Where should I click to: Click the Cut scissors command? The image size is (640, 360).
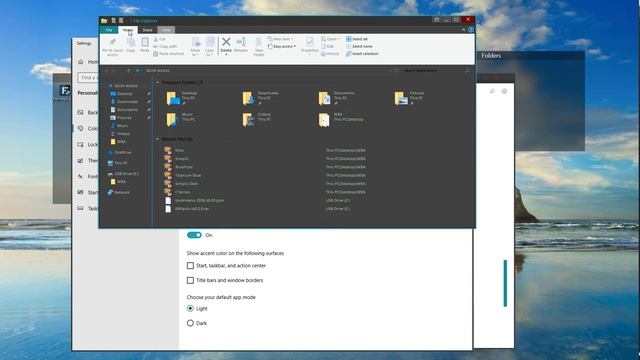tap(159, 39)
